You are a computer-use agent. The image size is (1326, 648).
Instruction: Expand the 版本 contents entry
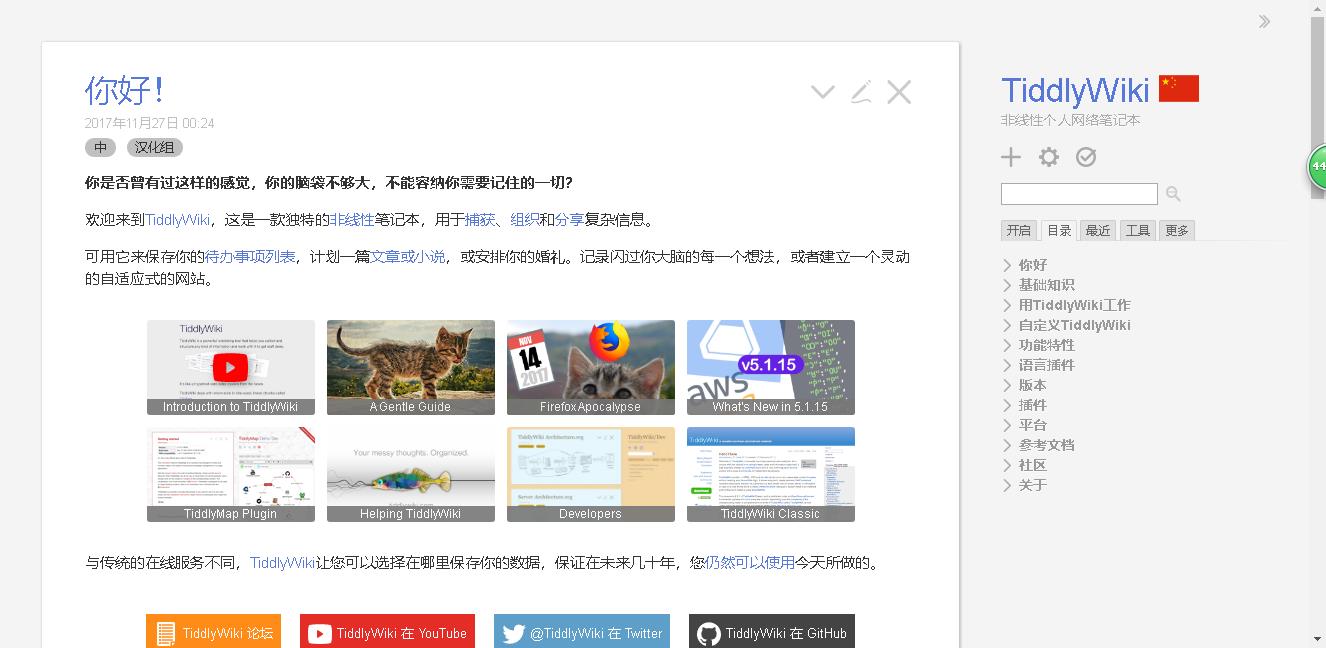1008,385
